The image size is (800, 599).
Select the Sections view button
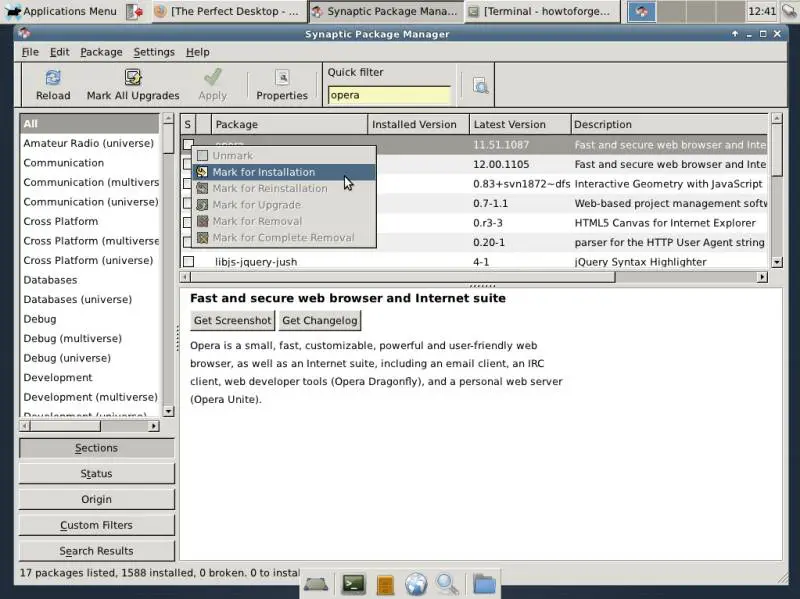coord(96,448)
